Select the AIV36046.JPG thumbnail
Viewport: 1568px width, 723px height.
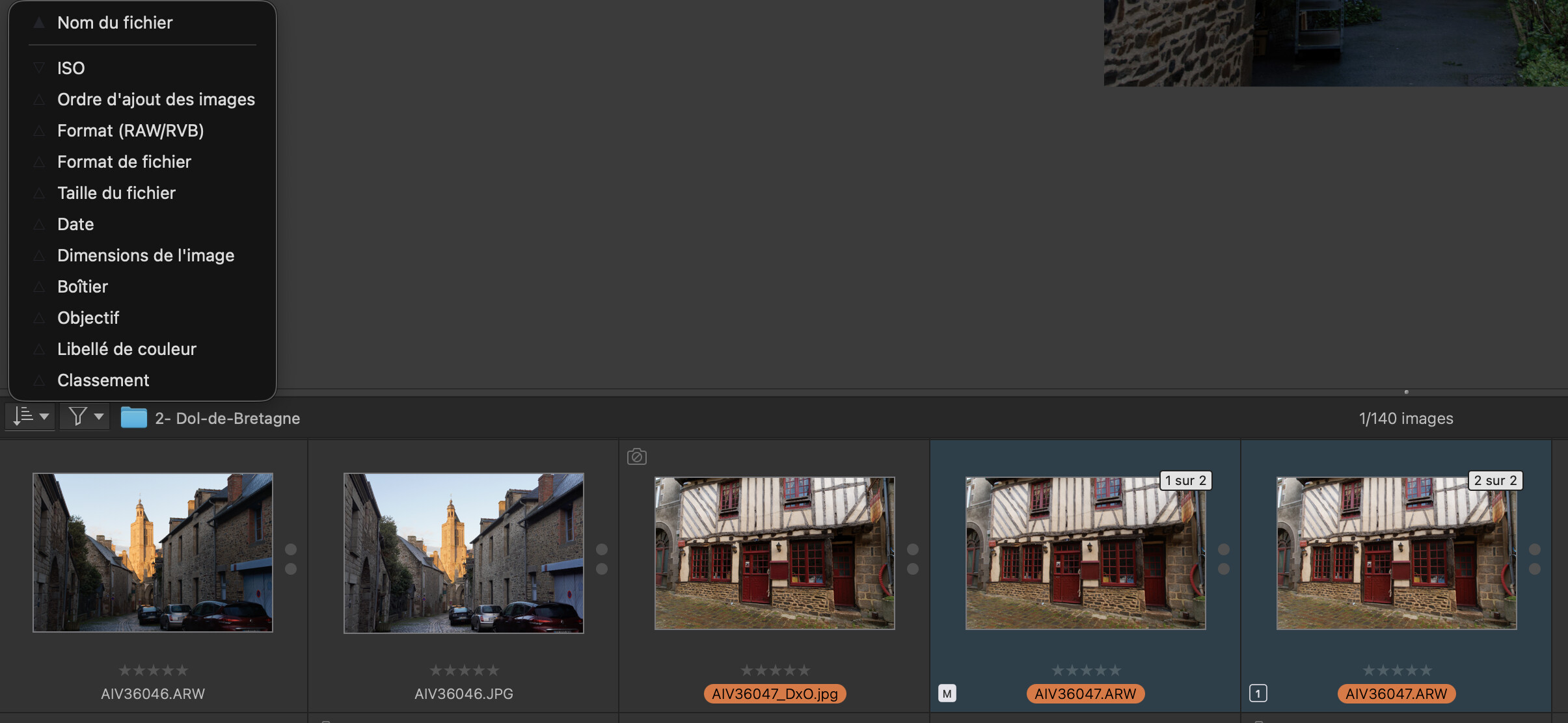[463, 553]
